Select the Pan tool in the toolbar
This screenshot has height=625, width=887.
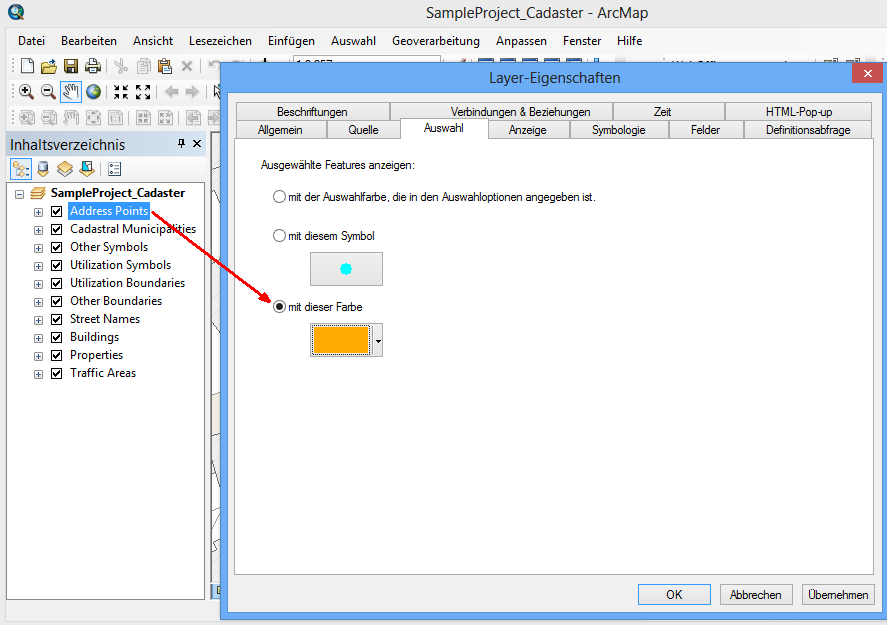pos(71,91)
